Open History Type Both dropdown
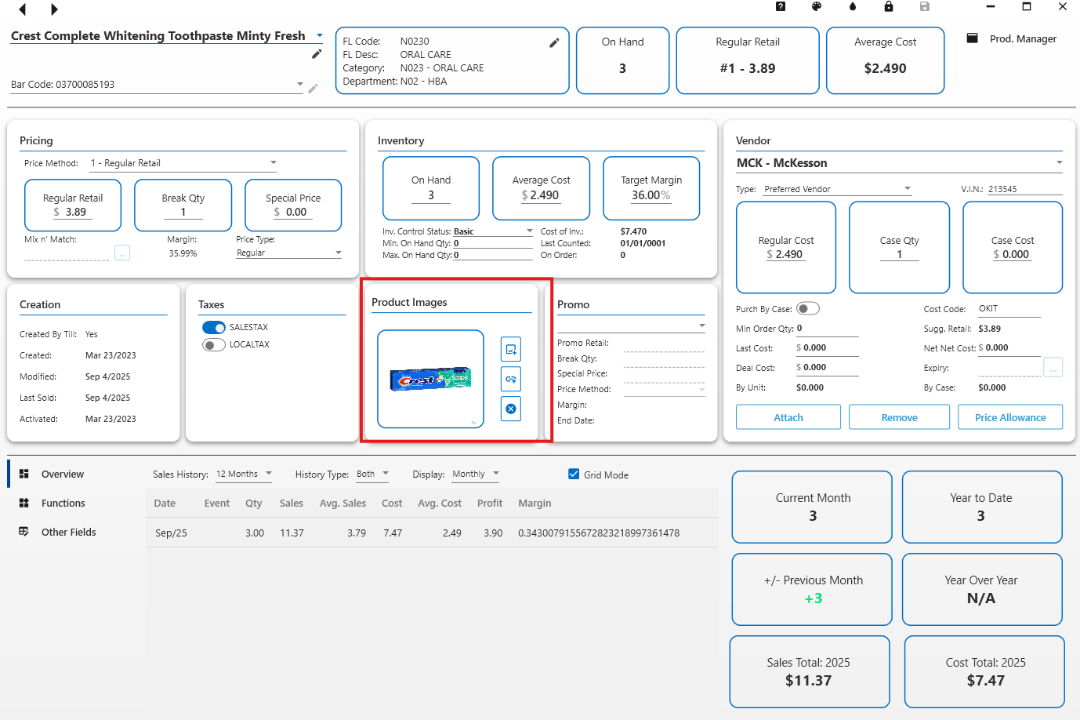The image size is (1080, 720). pos(373,474)
